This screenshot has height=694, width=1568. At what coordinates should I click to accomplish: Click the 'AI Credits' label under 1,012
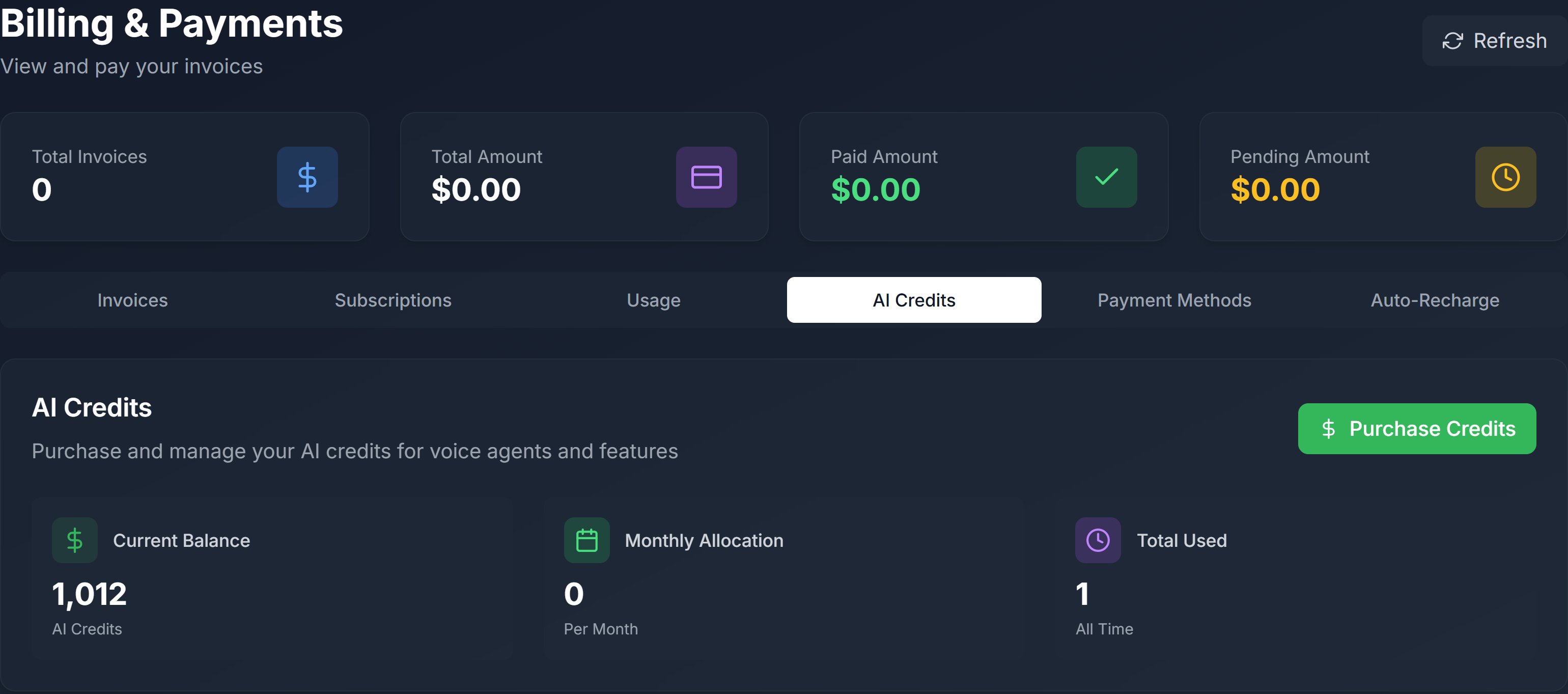[x=87, y=629]
